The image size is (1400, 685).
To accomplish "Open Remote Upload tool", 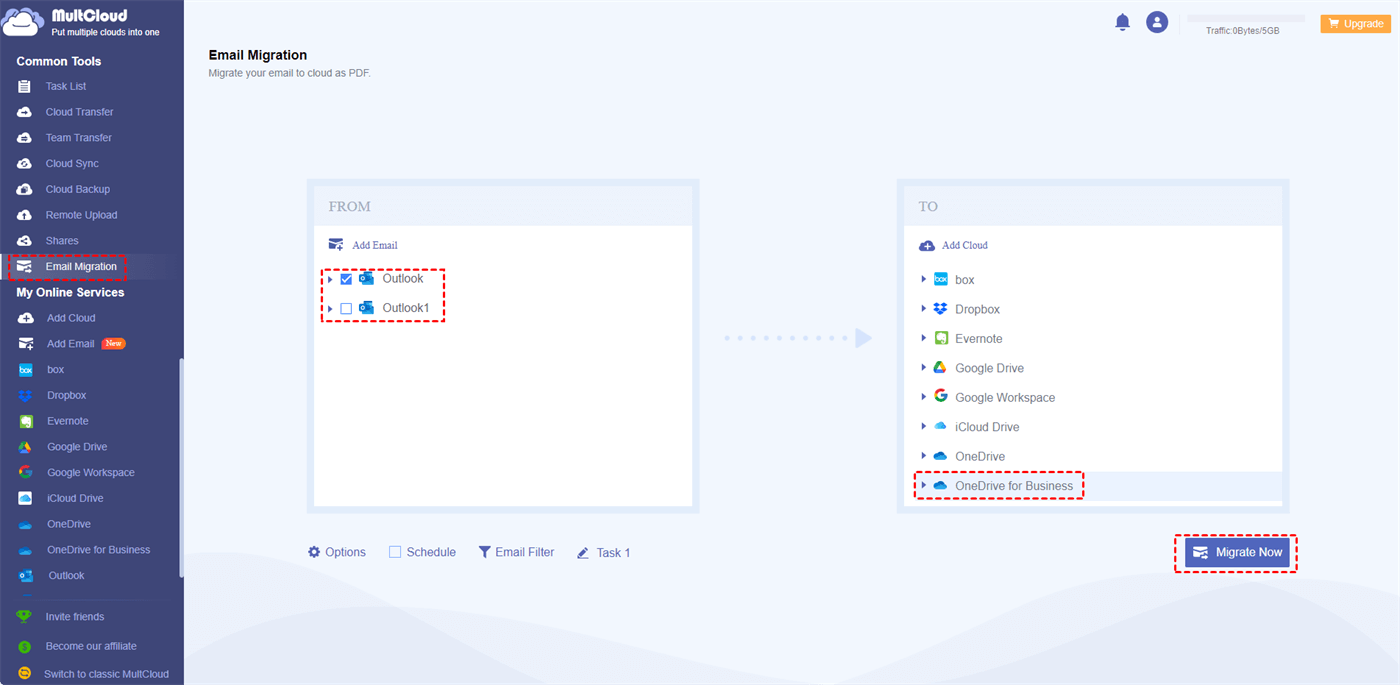I will (81, 215).
